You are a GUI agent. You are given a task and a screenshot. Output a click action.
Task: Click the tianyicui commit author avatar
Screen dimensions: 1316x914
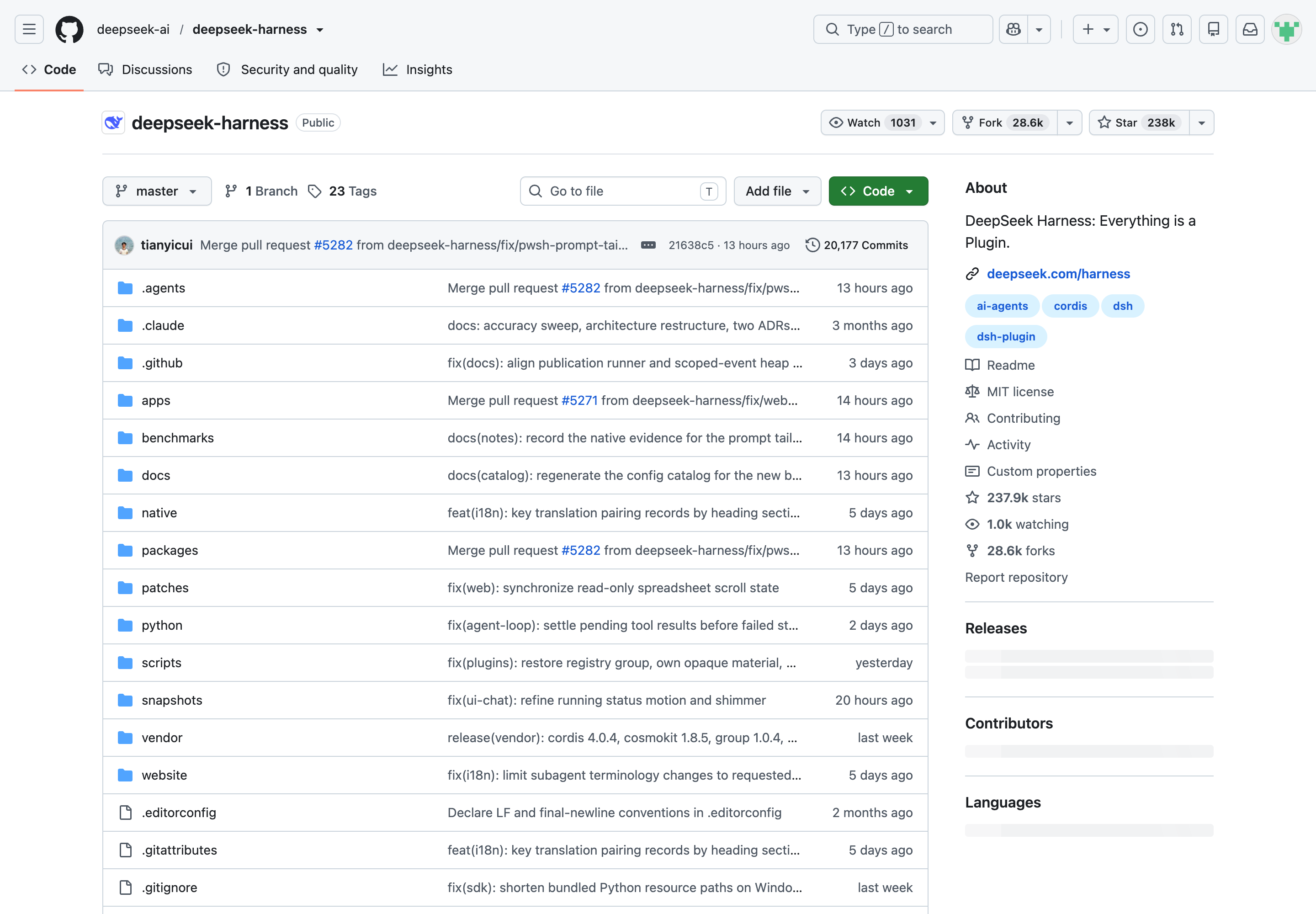click(124, 245)
